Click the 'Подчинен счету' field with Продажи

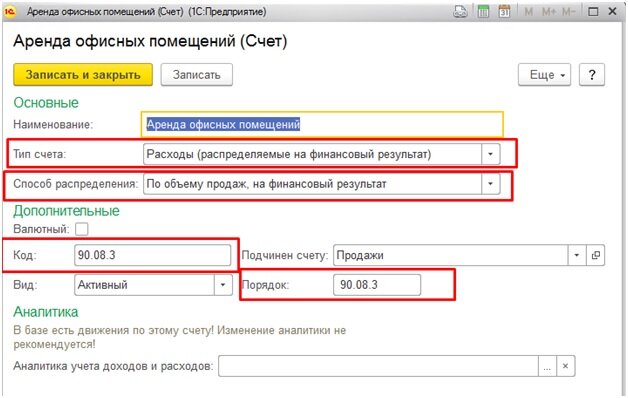click(x=451, y=255)
